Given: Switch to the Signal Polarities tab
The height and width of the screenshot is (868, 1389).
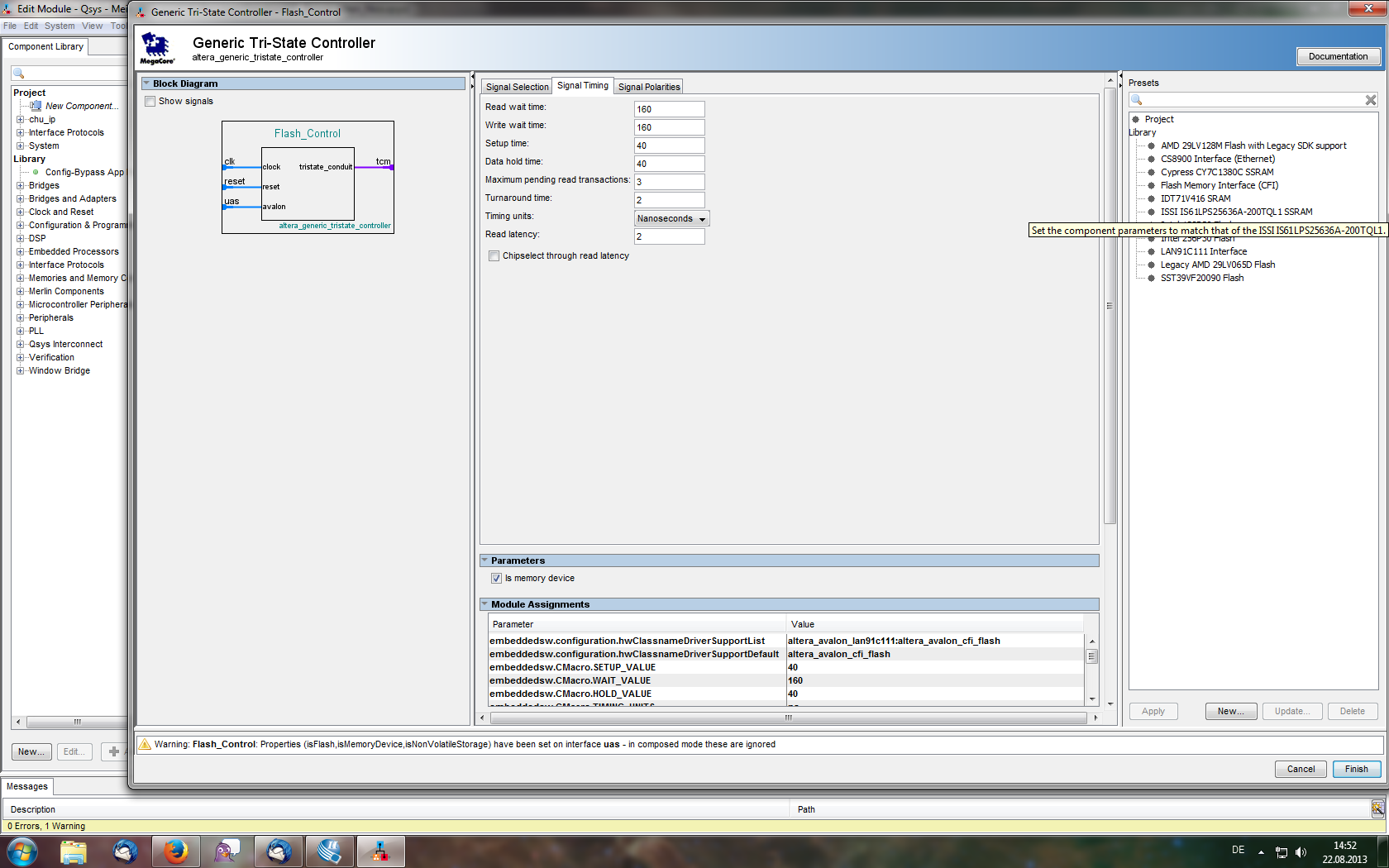Looking at the screenshot, I should (649, 87).
